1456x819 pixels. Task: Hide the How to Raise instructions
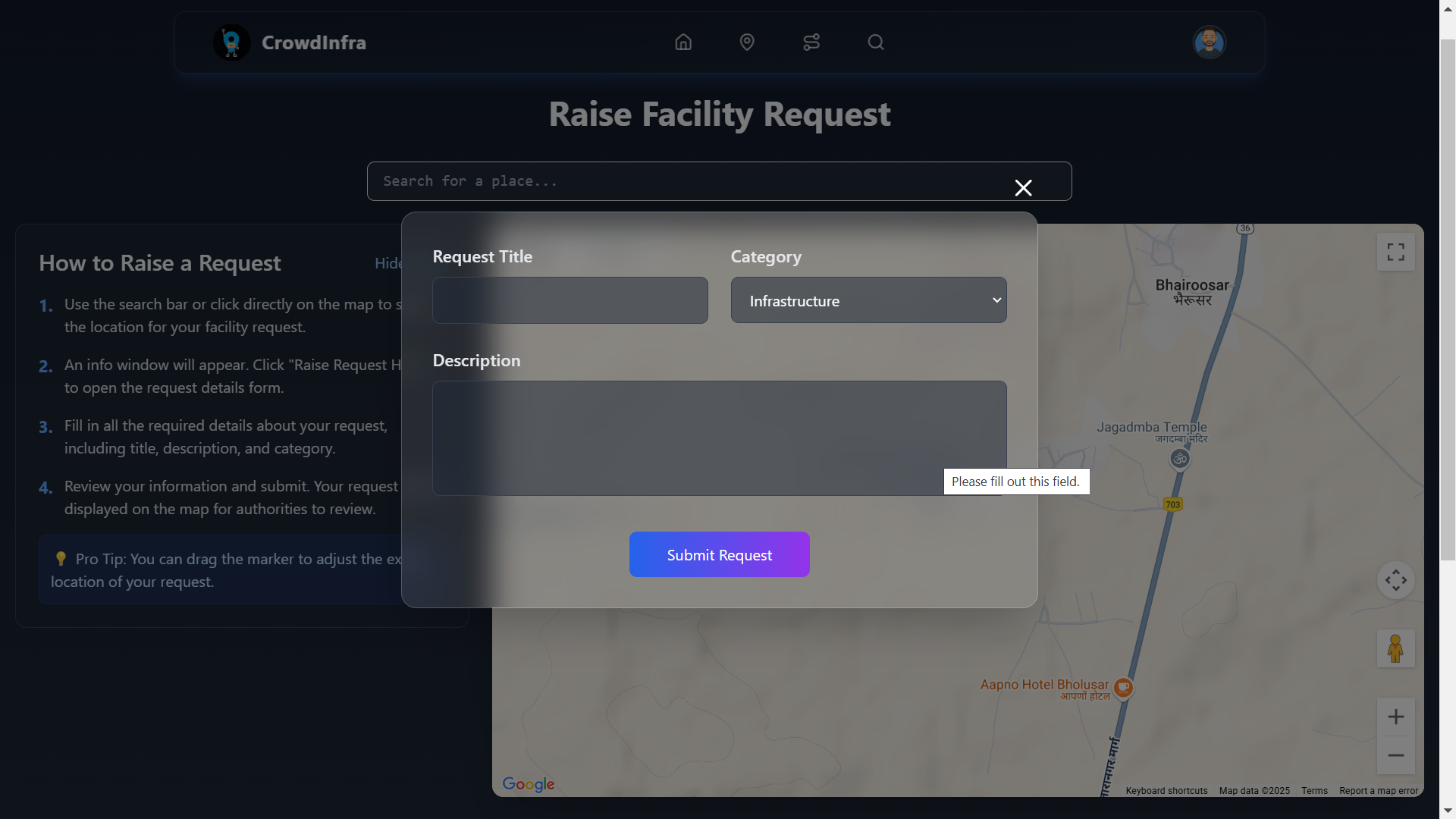pyautogui.click(x=388, y=263)
